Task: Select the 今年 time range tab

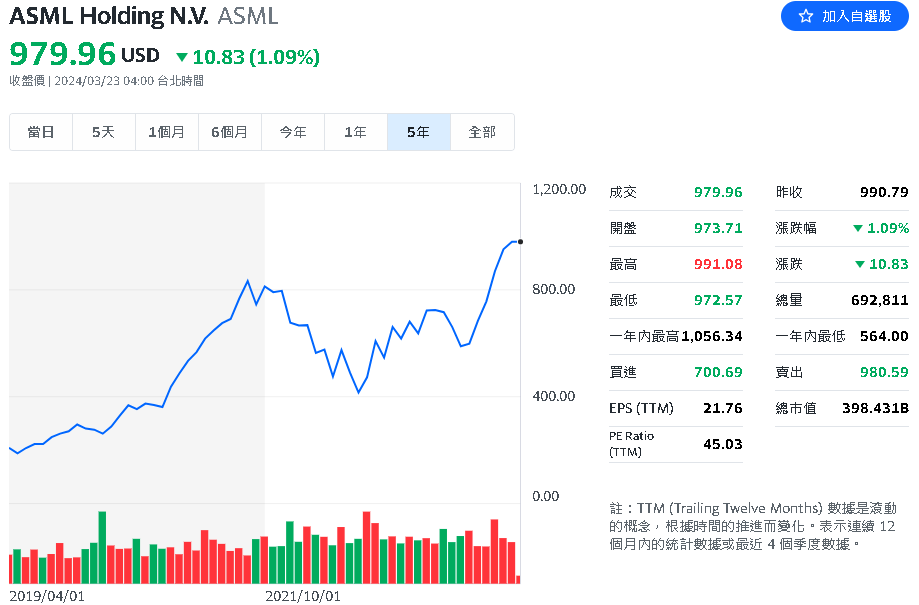Action: 293,132
